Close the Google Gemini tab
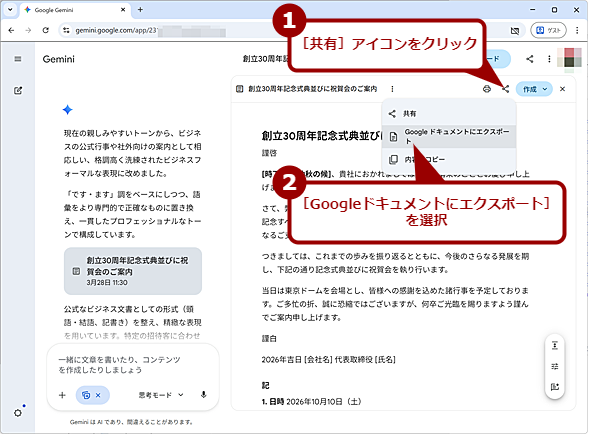Image resolution: width=589 pixels, height=435 pixels. point(123,10)
